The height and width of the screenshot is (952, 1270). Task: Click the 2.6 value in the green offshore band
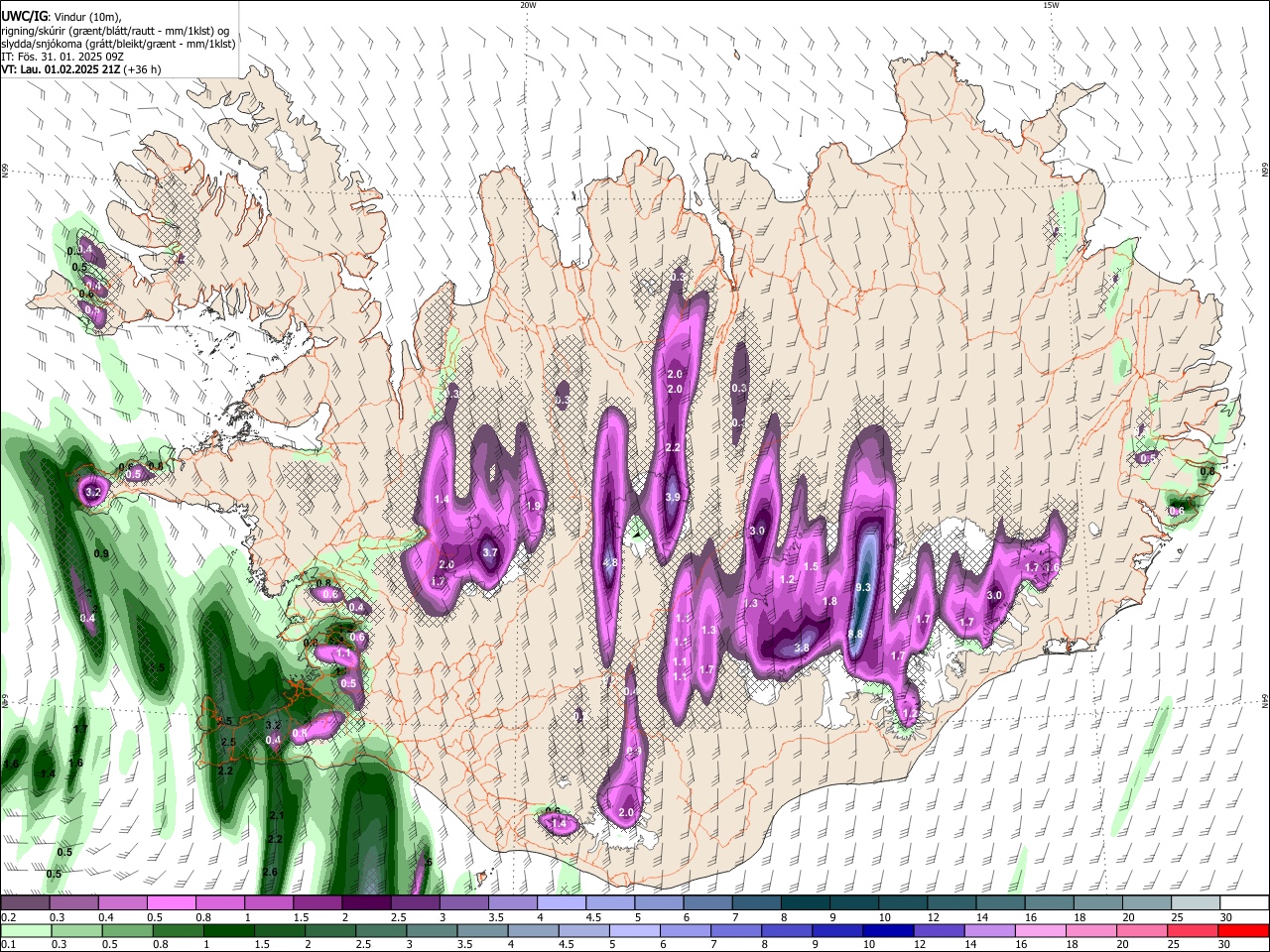tap(270, 872)
